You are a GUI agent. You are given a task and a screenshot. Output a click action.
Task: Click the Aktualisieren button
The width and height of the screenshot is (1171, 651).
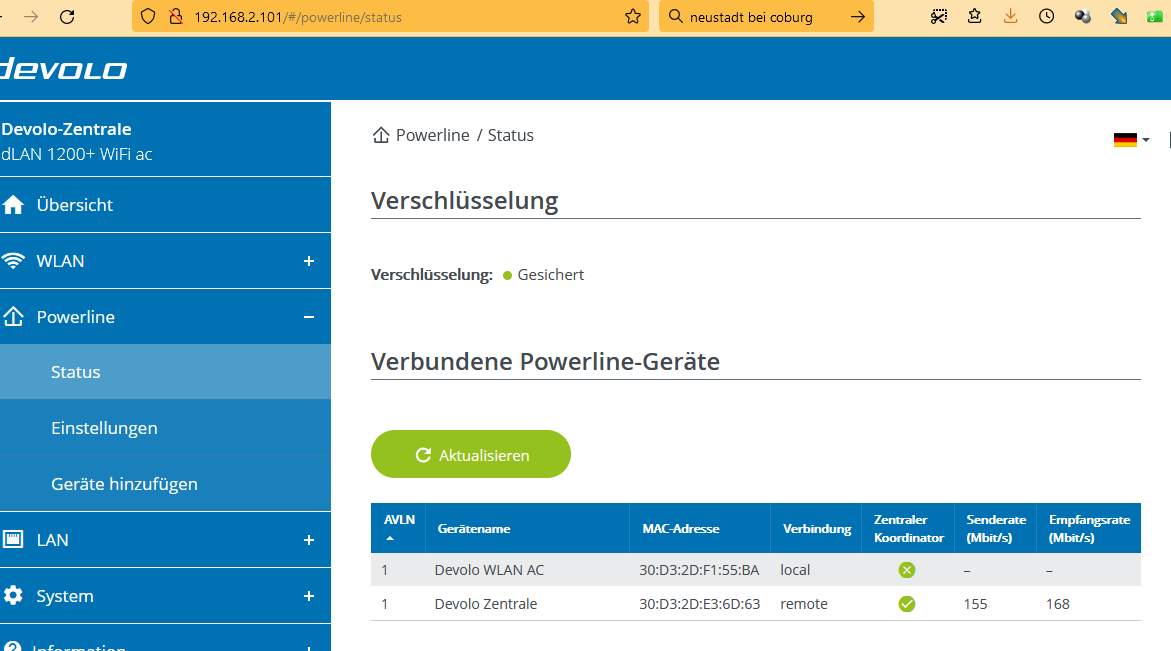[470, 454]
